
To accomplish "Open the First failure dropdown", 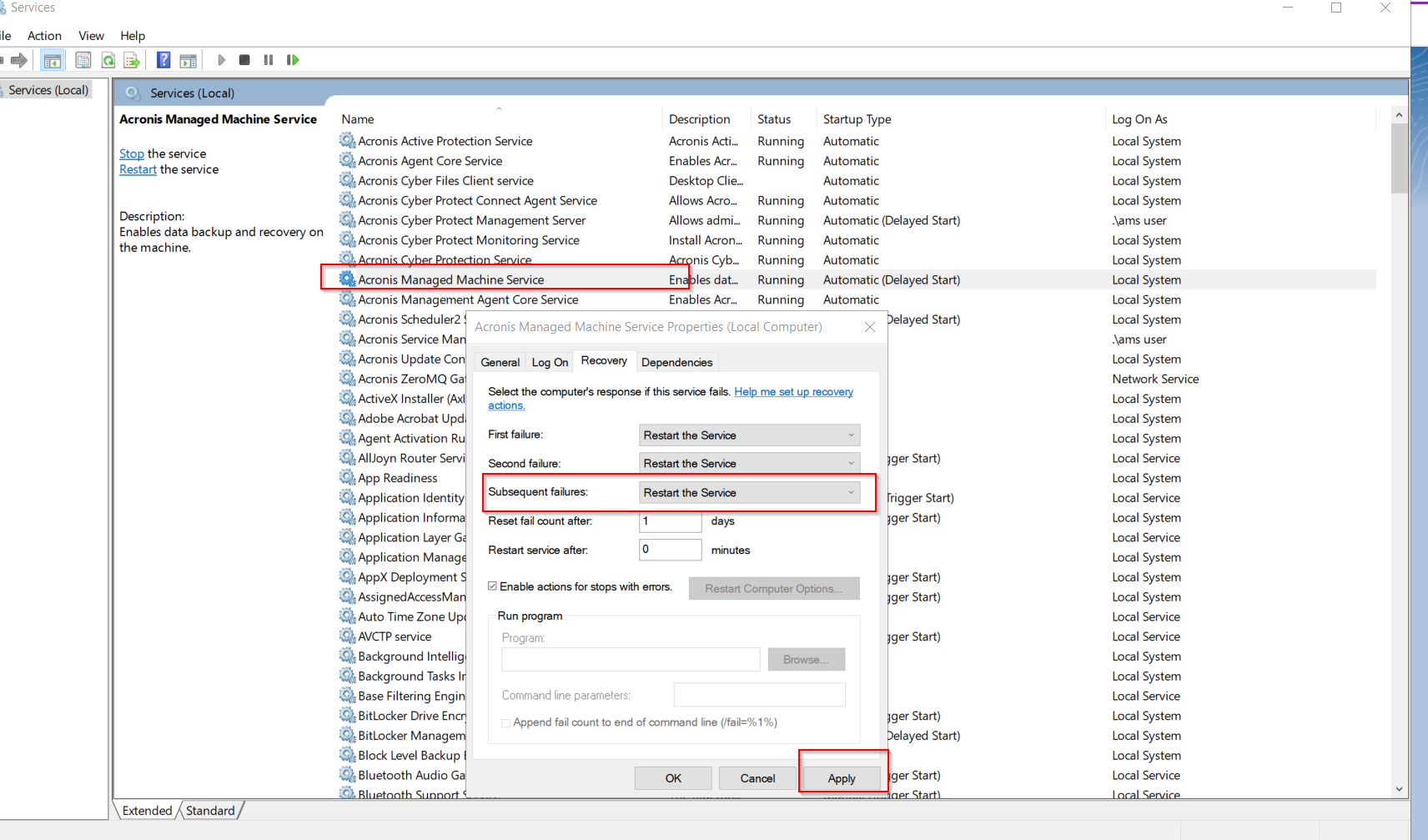I will pyautogui.click(x=849, y=435).
